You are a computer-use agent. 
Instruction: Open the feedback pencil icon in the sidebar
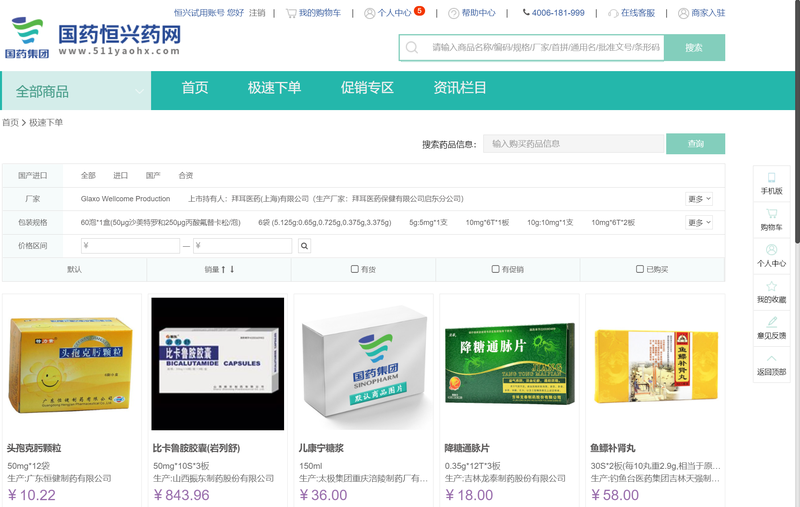(771, 322)
